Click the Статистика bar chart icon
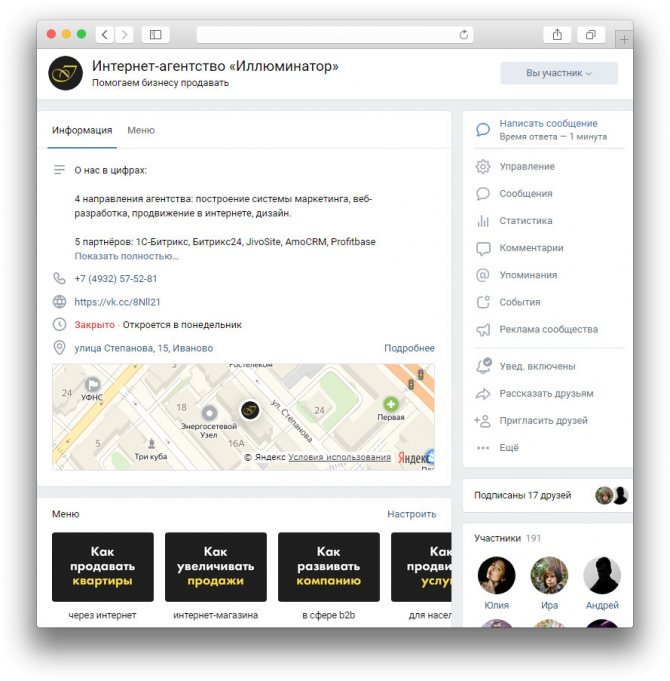Screen dimensions: 670x681 482,221
